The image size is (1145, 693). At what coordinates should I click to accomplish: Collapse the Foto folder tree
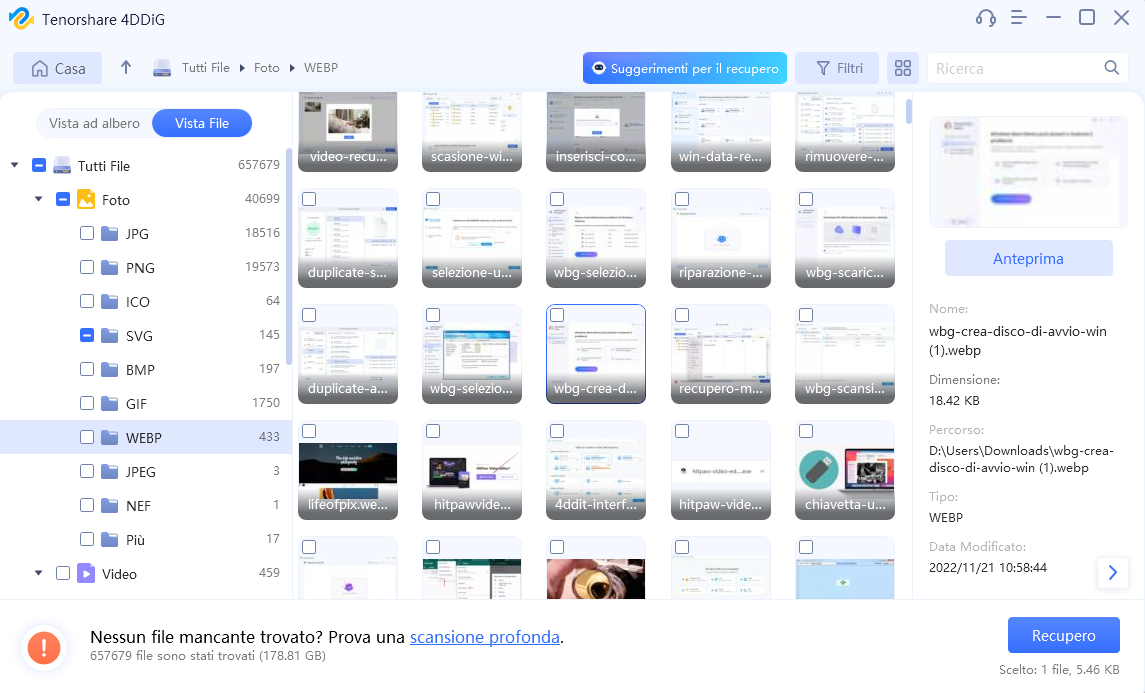pyautogui.click(x=38, y=200)
